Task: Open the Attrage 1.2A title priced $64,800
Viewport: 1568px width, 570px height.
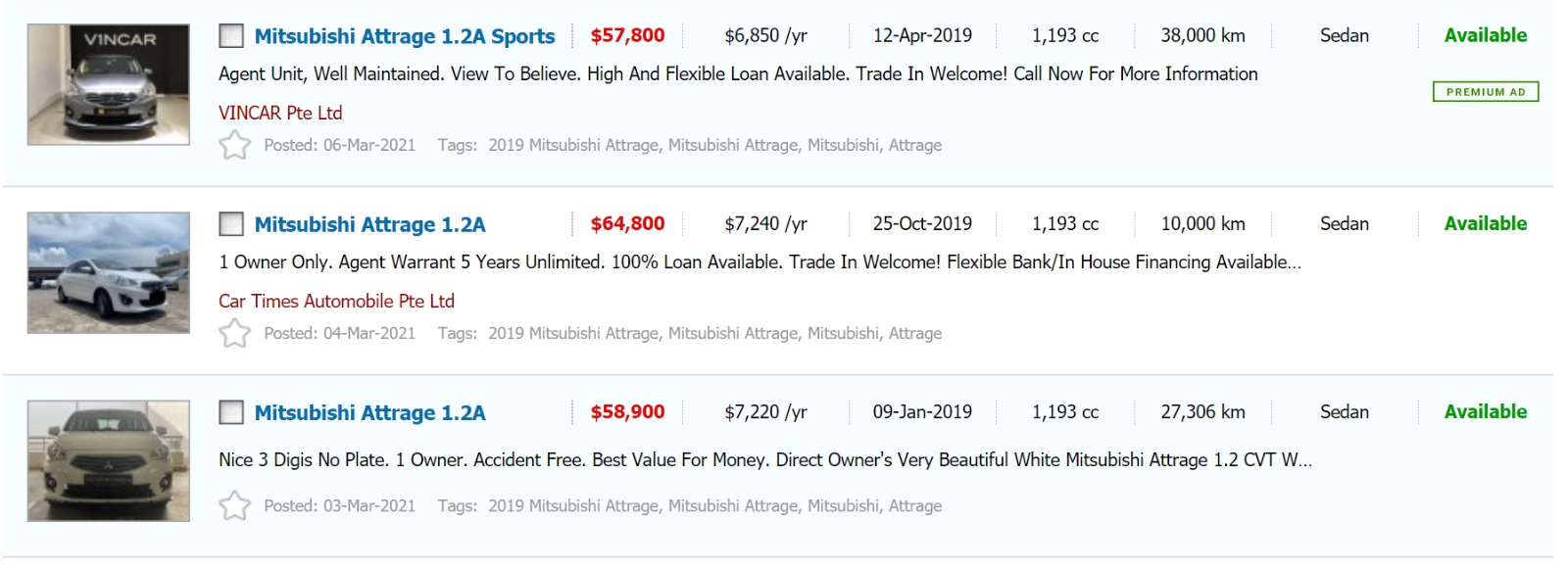Action: 369,224
